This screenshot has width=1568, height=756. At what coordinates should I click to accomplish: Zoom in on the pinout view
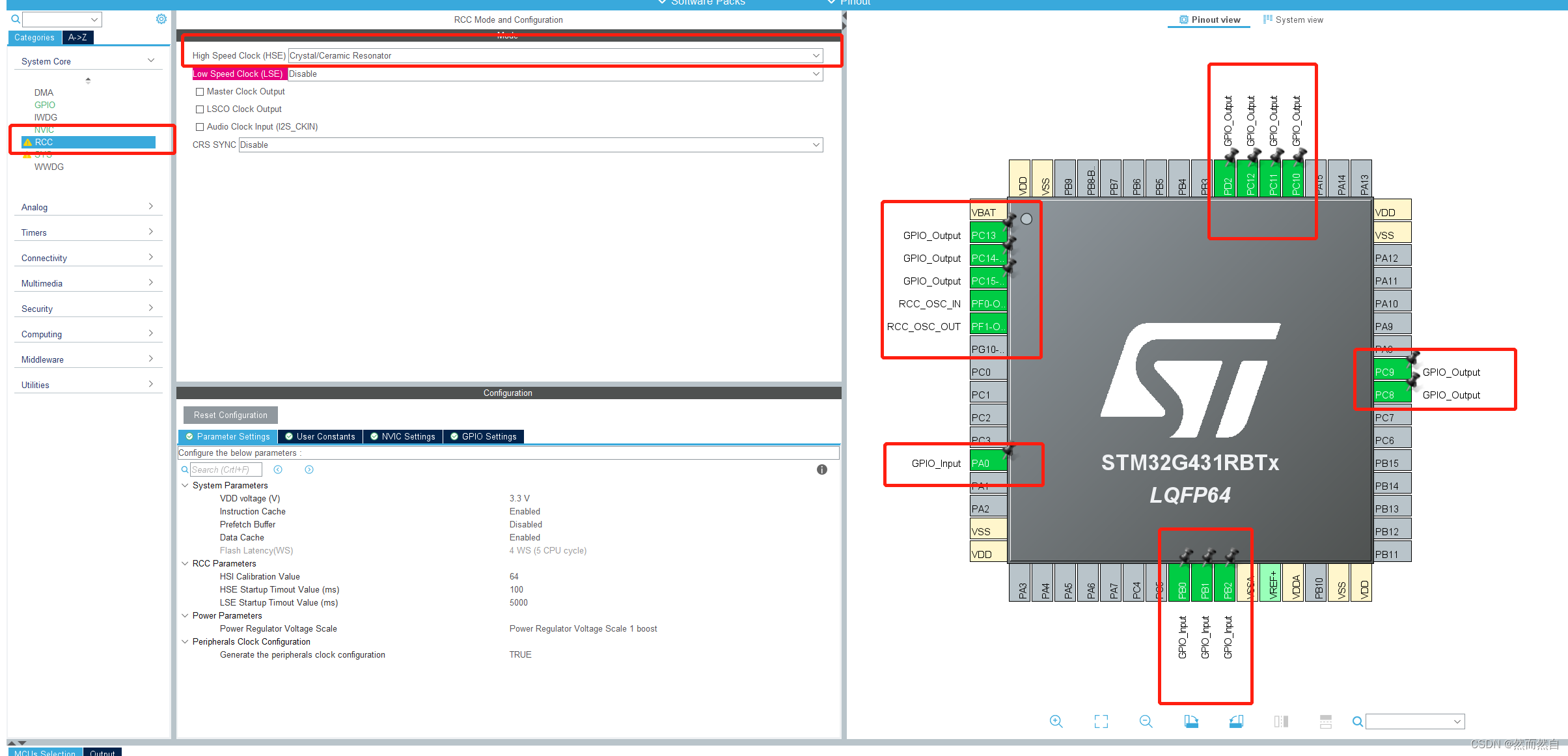coord(1056,721)
